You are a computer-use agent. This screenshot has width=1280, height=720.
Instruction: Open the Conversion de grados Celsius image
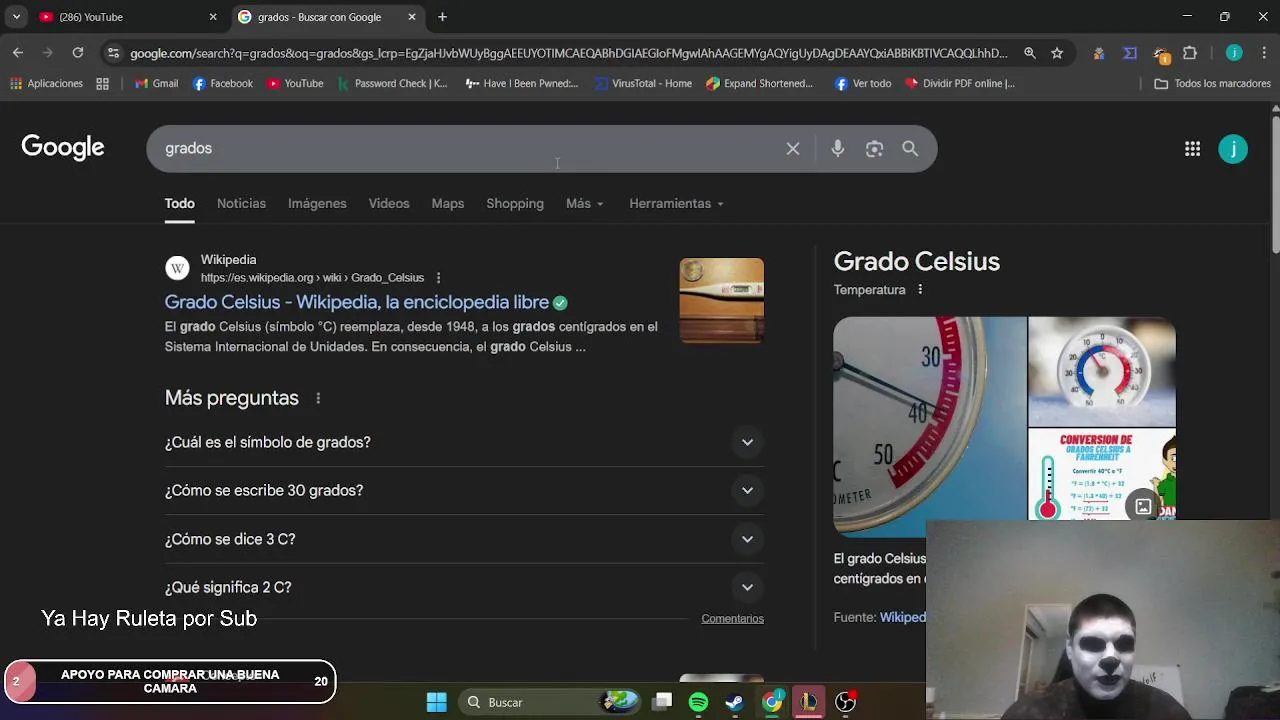coord(1101,474)
